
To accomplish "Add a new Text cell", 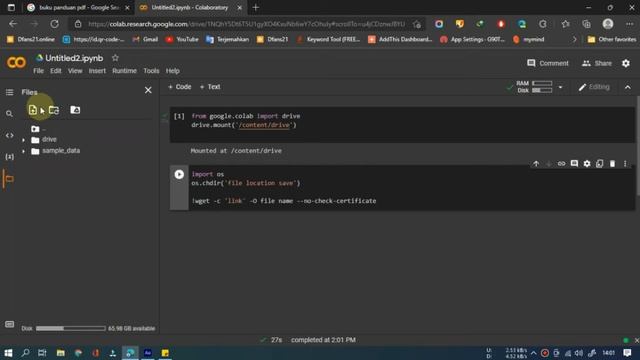I will coord(210,87).
